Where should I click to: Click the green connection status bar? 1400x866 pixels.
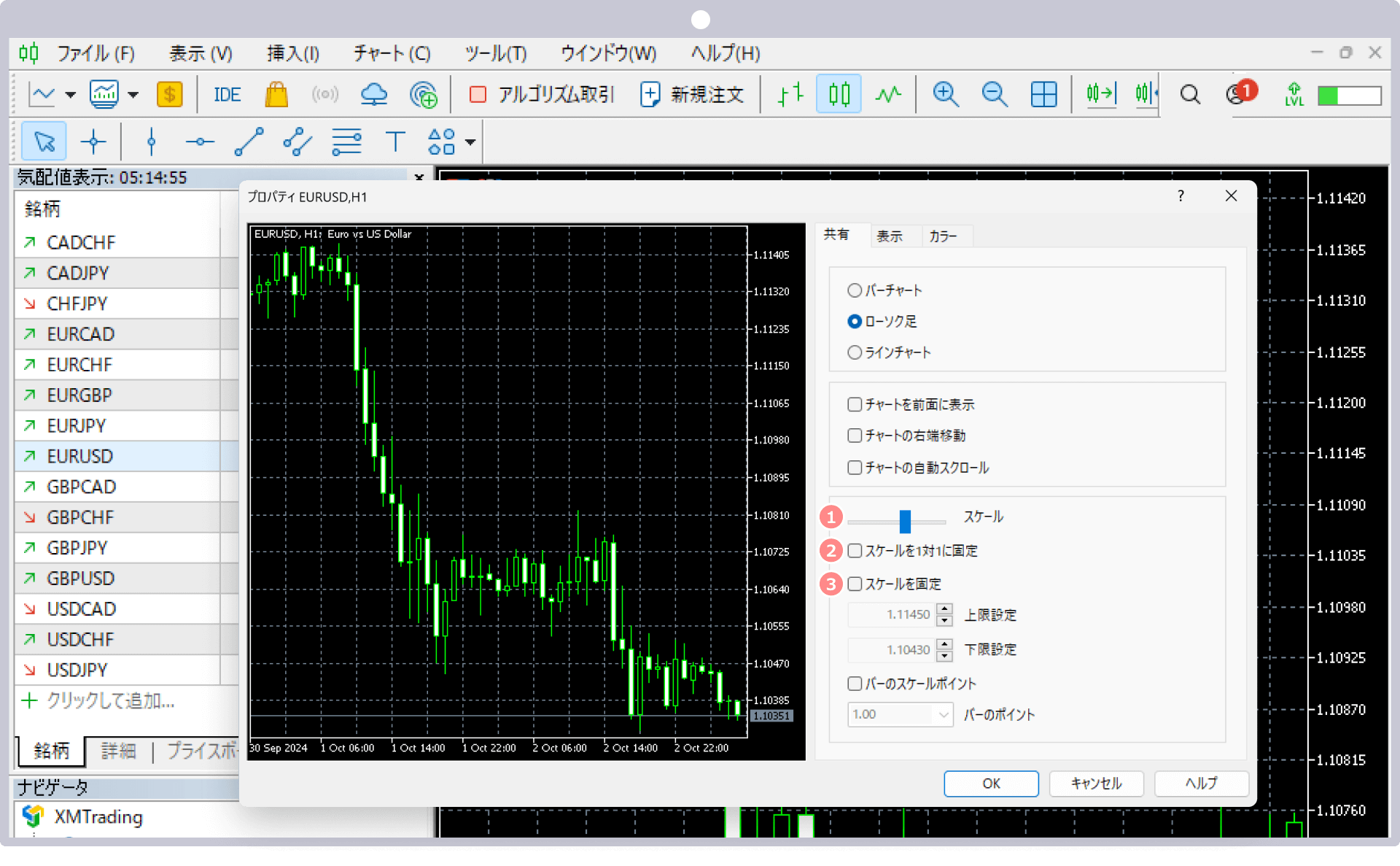pyautogui.click(x=1350, y=96)
